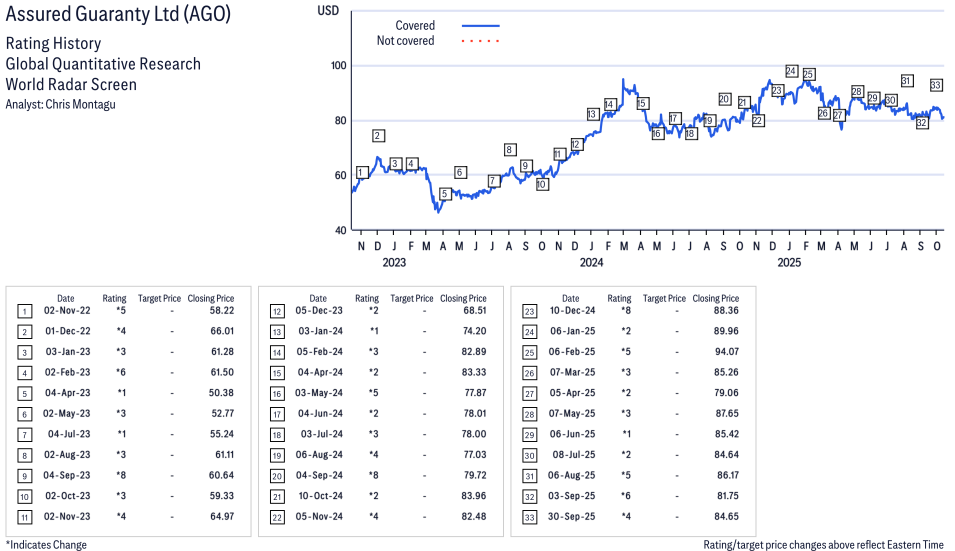Click chart marker 33 at the chart's right edge
Image resolution: width=955 pixels, height=551 pixels.
tap(937, 85)
